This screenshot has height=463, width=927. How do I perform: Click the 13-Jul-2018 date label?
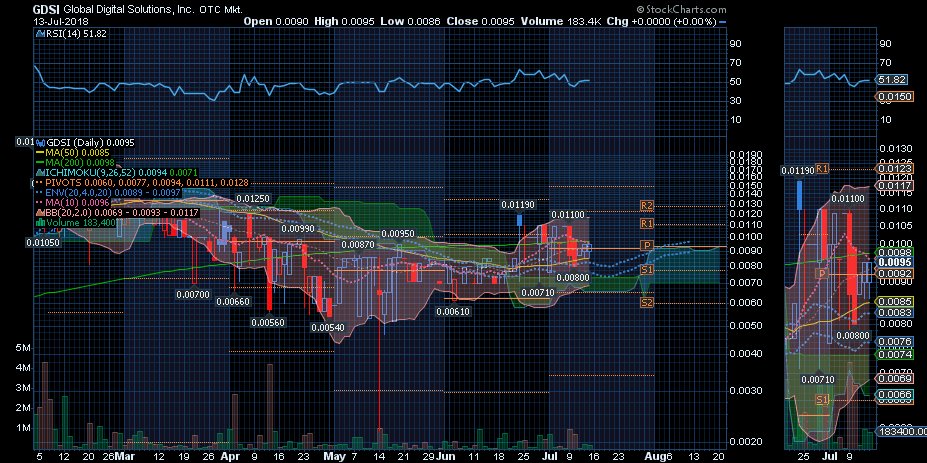(x=60, y=21)
